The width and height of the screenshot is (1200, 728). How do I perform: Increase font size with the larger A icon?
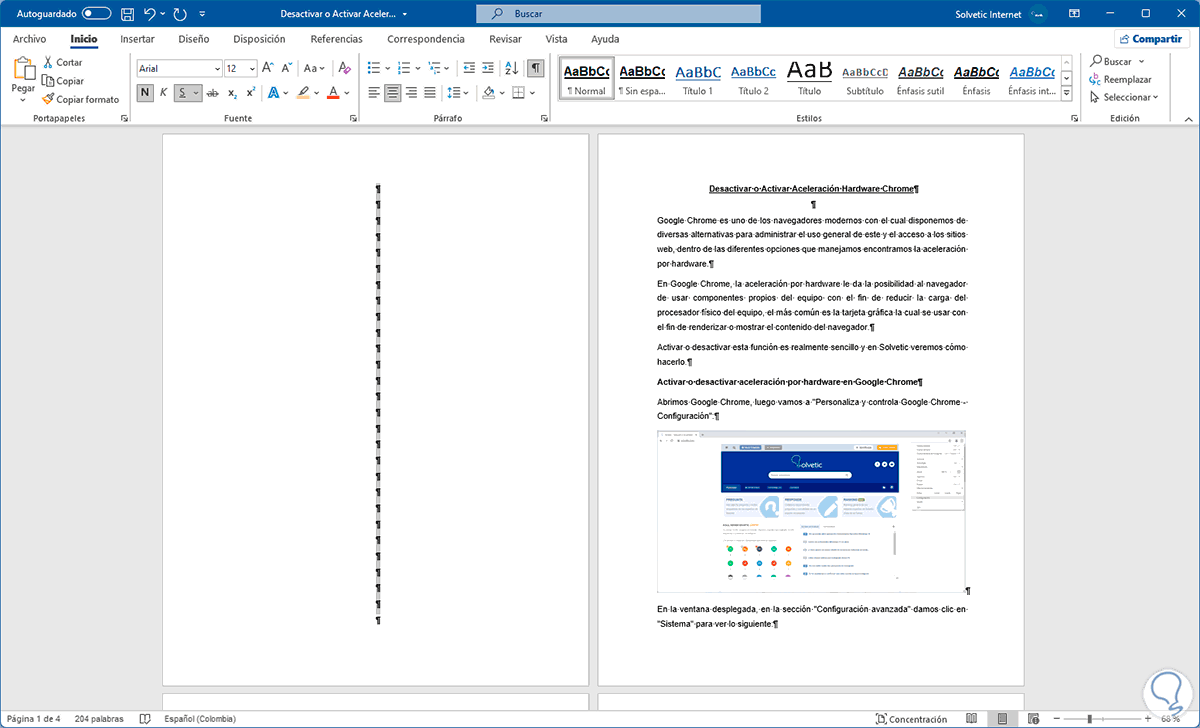pos(268,68)
